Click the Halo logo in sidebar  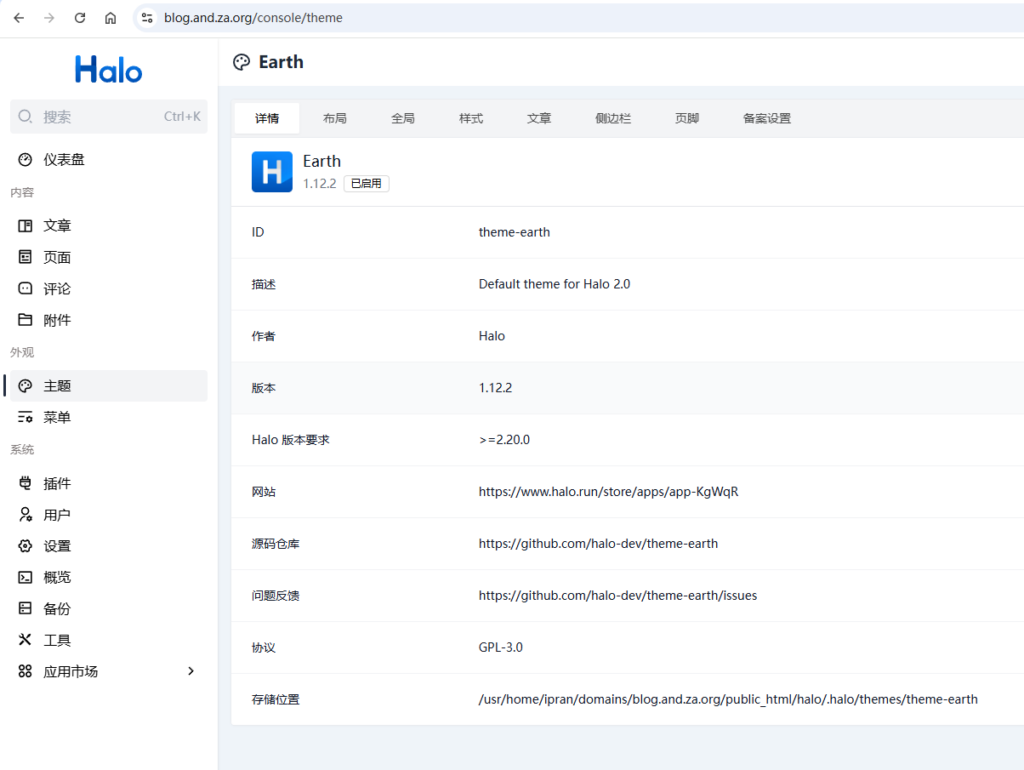click(x=108, y=69)
